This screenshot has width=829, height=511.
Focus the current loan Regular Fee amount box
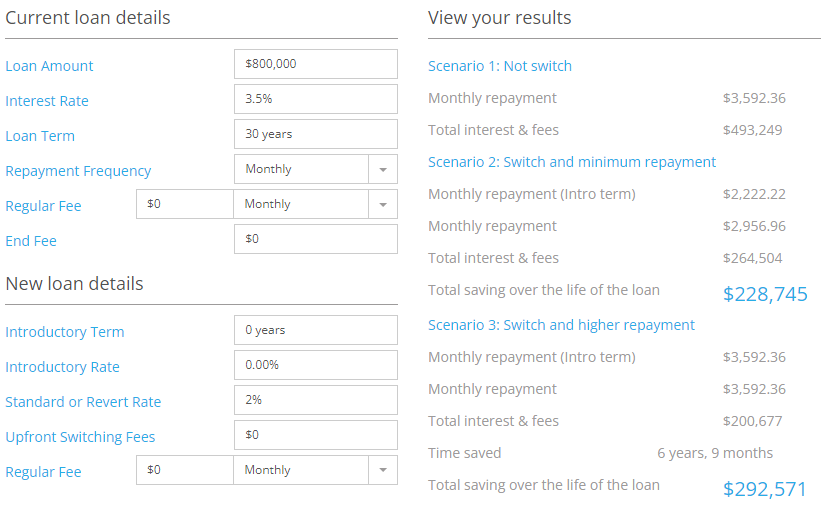tap(185, 204)
